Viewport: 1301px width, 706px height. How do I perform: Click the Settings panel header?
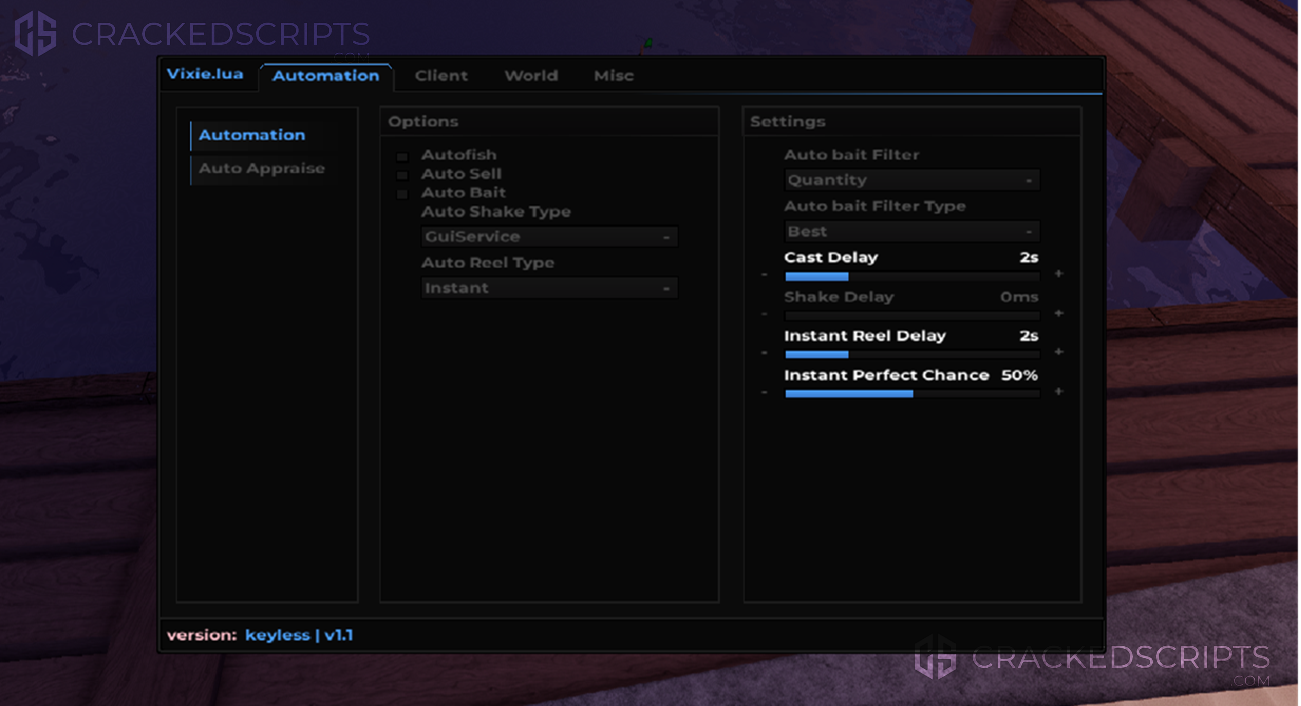click(912, 121)
